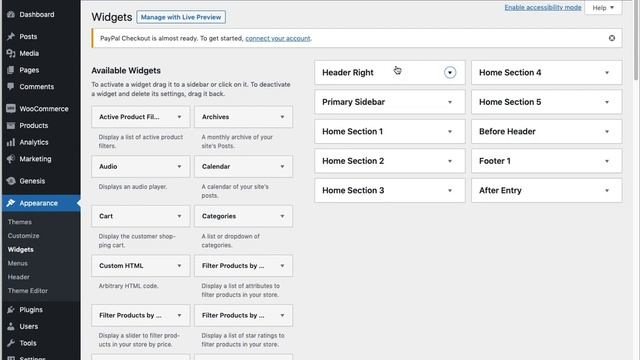Click the Users person icon
This screenshot has height=360, width=640.
[x=11, y=326]
